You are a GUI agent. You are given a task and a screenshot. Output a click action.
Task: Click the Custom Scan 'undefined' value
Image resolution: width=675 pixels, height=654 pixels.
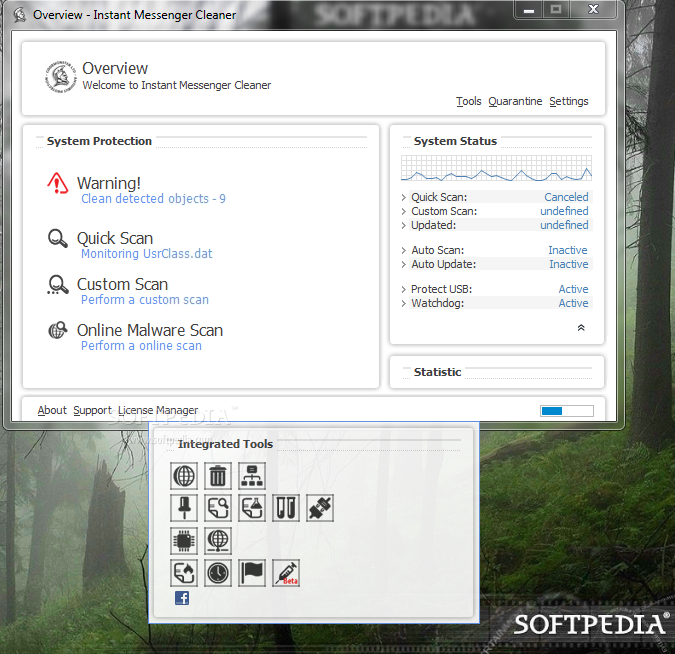(x=564, y=211)
